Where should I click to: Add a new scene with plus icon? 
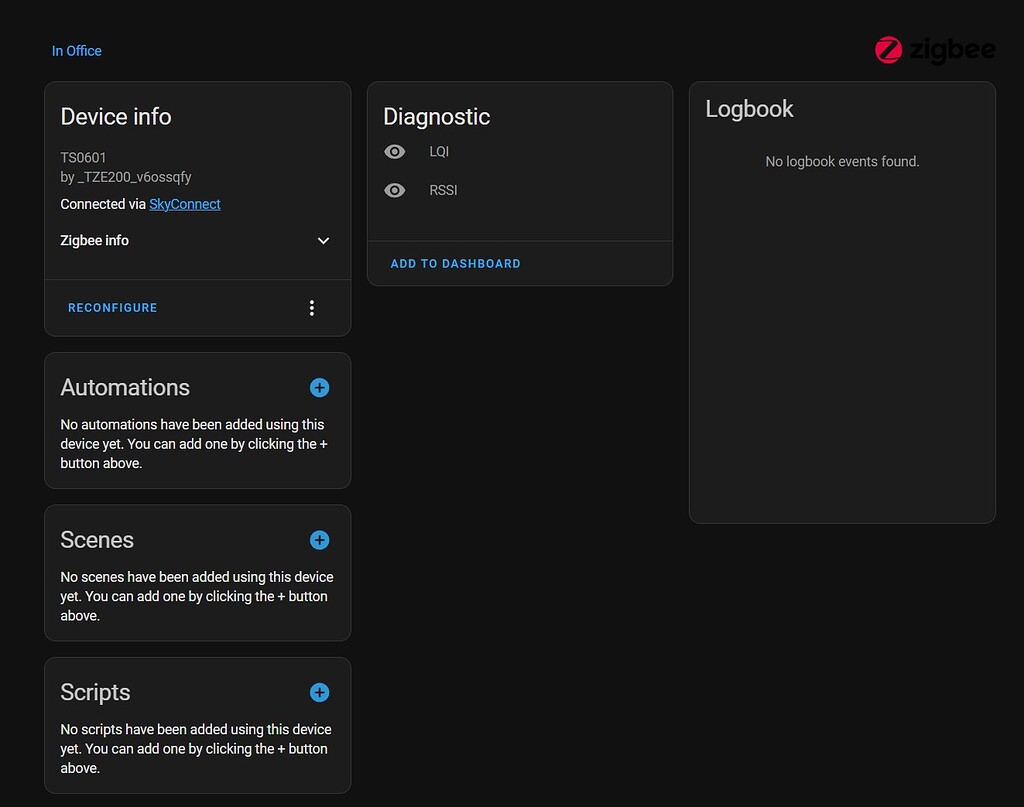click(x=319, y=540)
